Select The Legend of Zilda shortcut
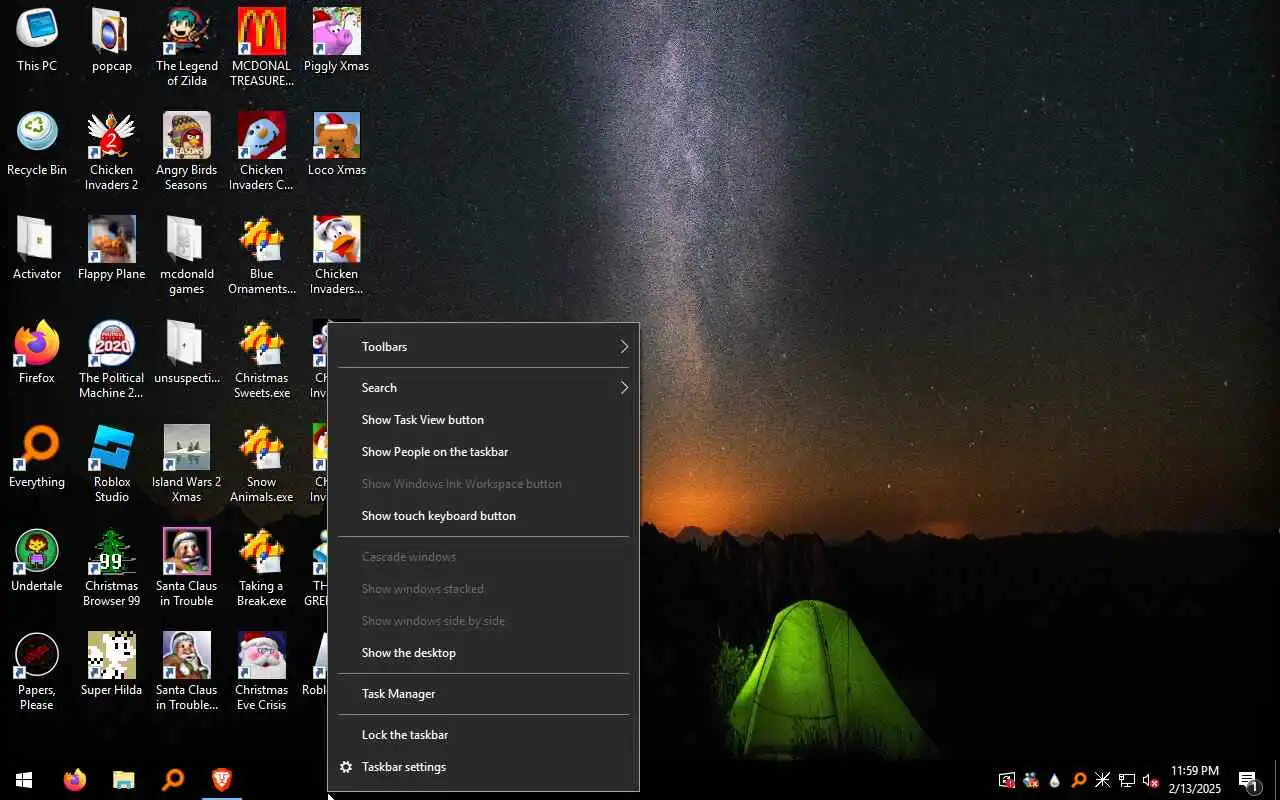This screenshot has width=1280, height=800. click(187, 48)
